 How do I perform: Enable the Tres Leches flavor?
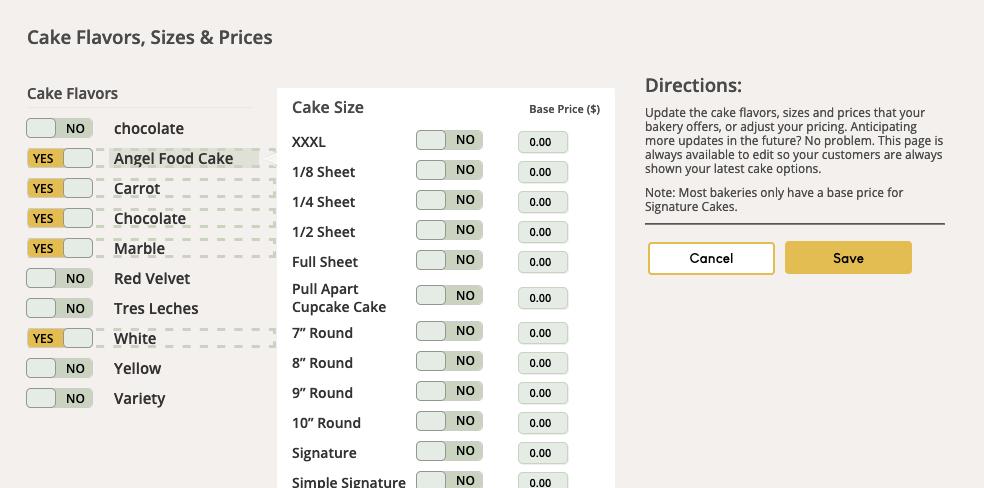pos(59,308)
